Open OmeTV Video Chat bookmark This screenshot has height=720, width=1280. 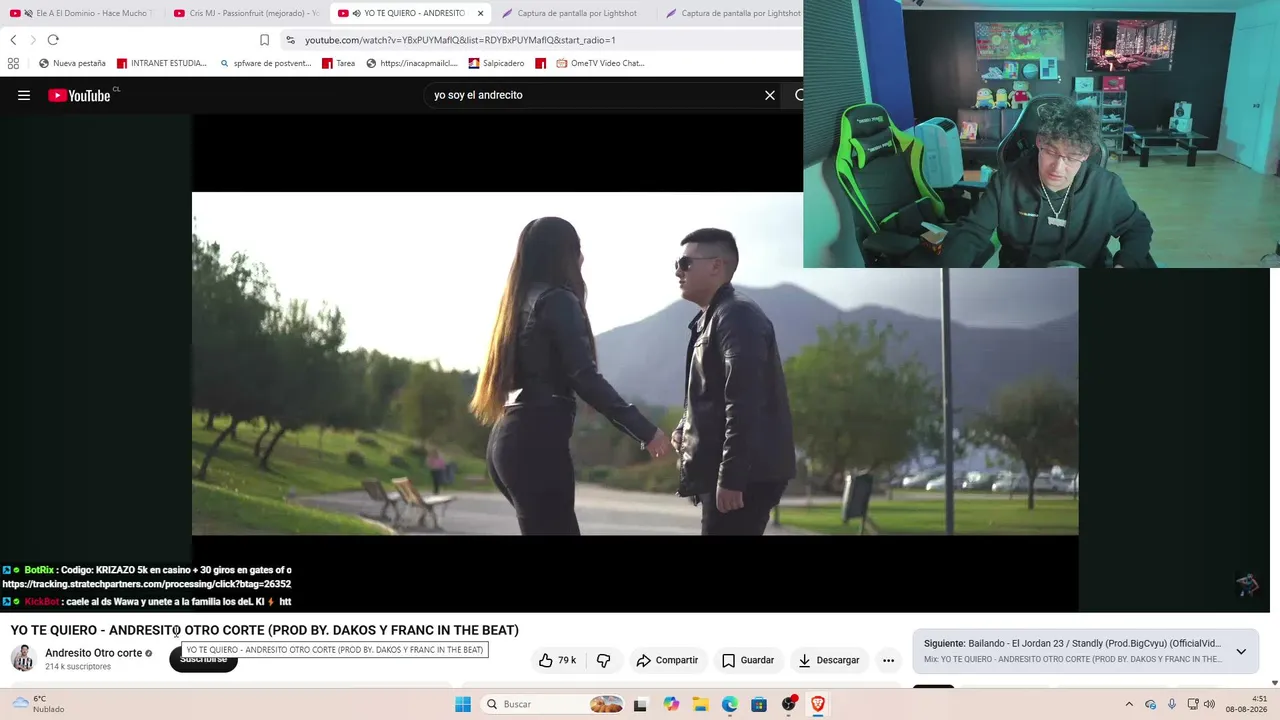click(600, 63)
